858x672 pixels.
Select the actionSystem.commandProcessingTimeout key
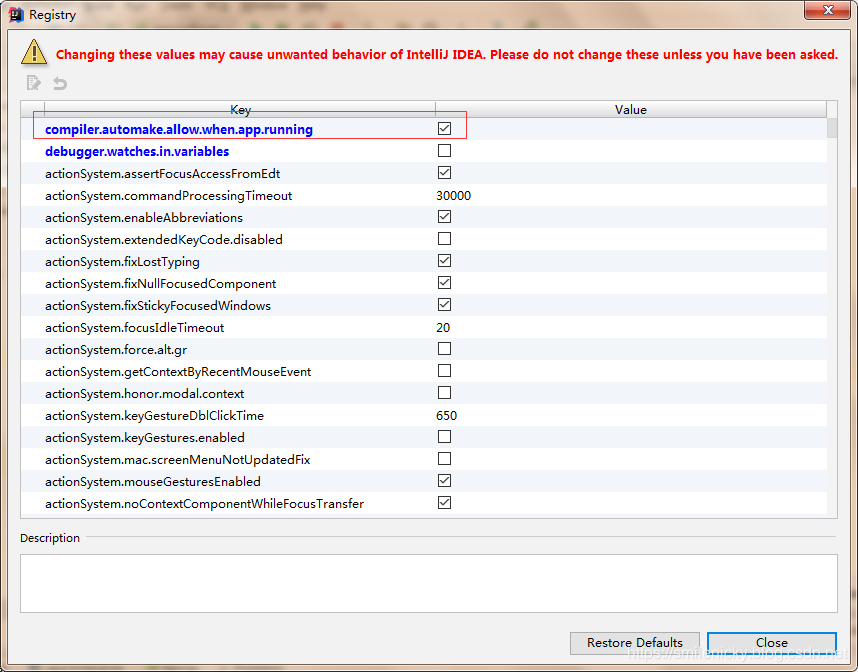169,195
